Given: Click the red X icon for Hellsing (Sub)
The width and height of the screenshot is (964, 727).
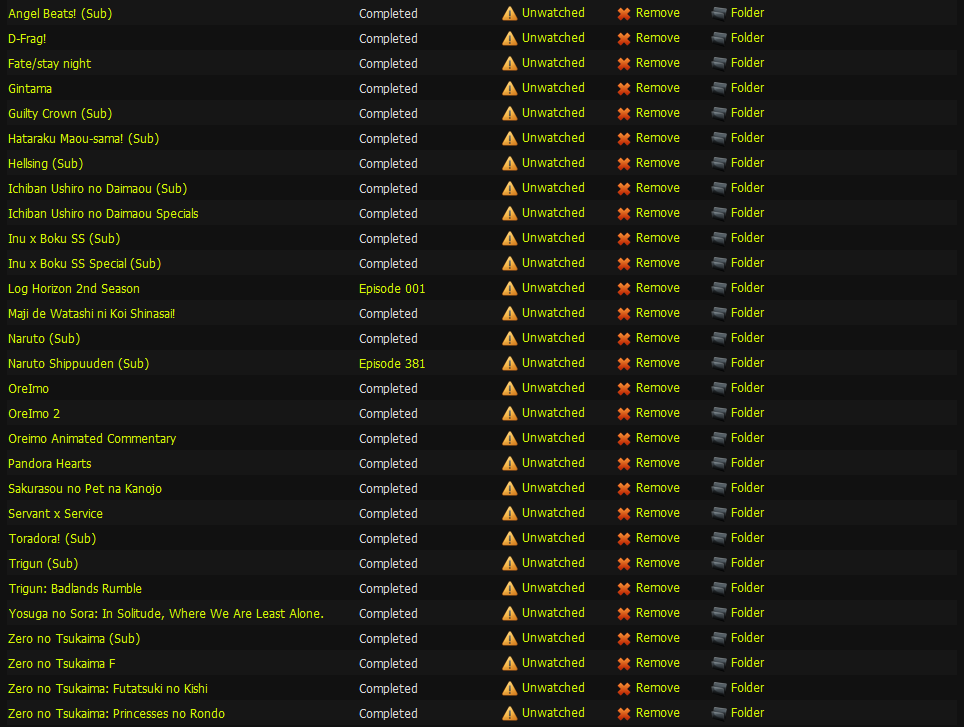Looking at the screenshot, I should [624, 163].
